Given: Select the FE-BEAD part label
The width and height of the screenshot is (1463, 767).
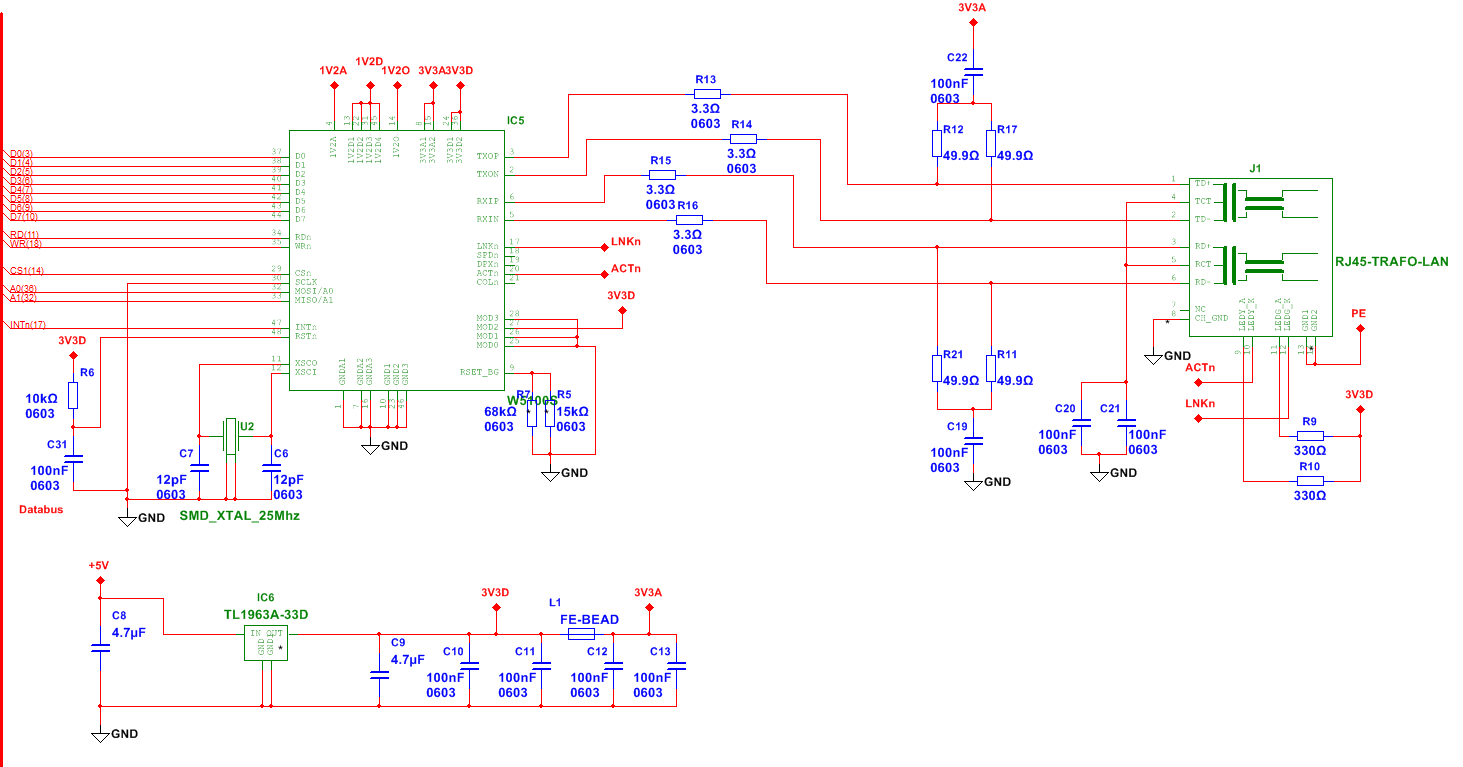Looking at the screenshot, I should pyautogui.click(x=589, y=620).
